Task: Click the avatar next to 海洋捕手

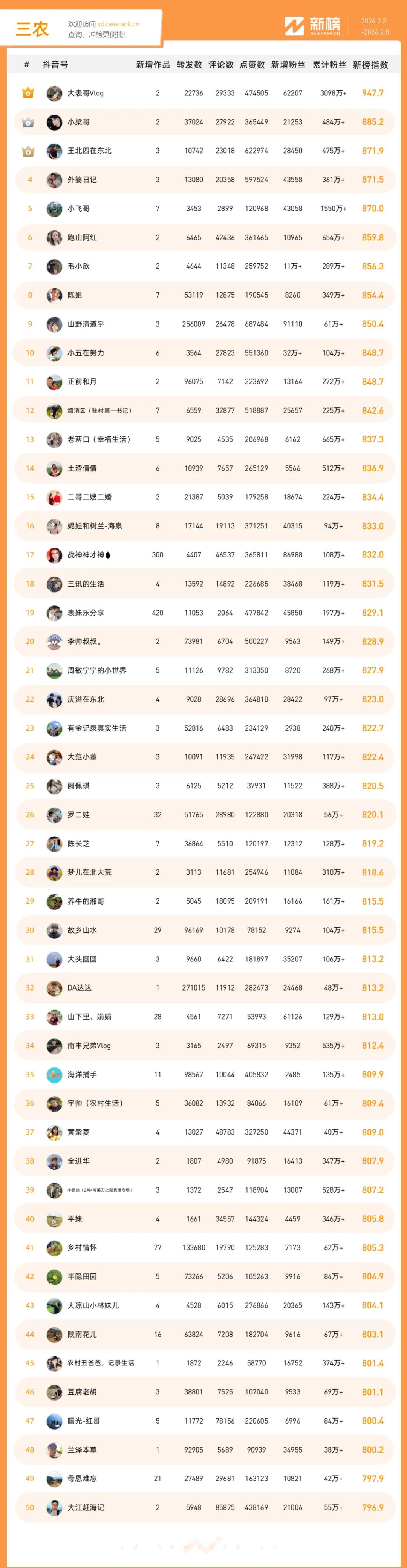Action: point(54,1074)
